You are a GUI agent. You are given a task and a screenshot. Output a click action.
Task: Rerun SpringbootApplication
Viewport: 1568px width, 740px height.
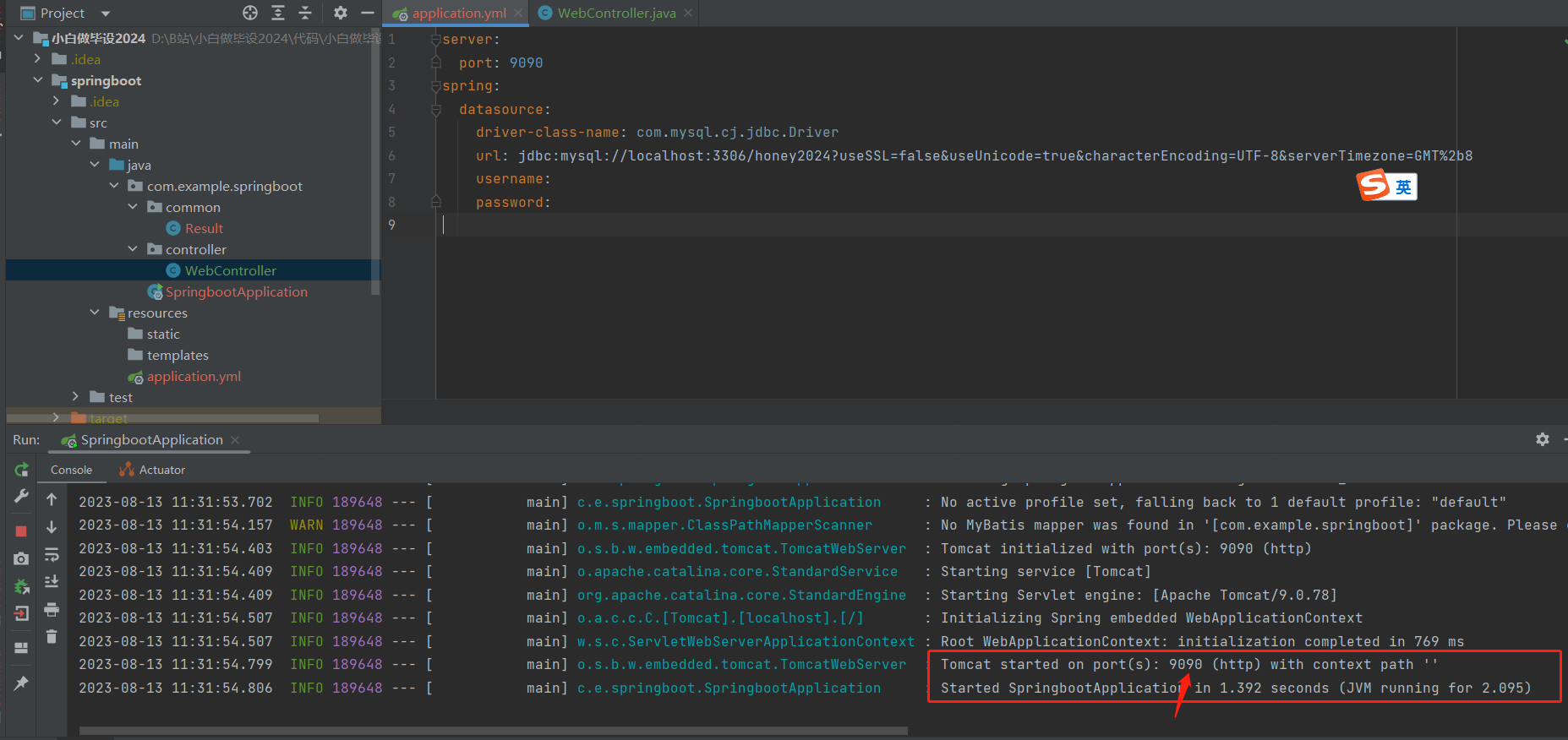pyautogui.click(x=21, y=470)
